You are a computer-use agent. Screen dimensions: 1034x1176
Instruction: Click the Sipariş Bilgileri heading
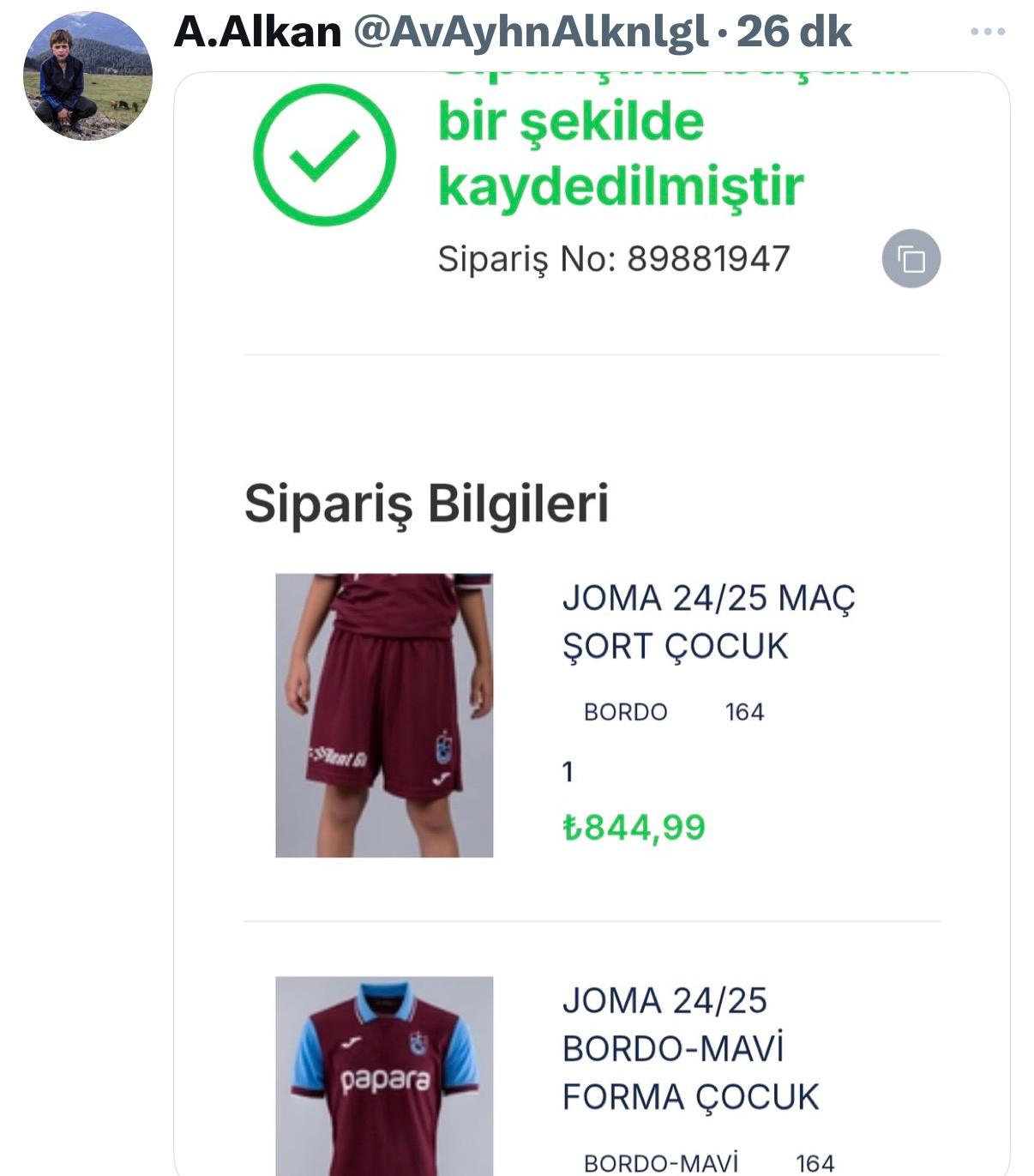426,503
